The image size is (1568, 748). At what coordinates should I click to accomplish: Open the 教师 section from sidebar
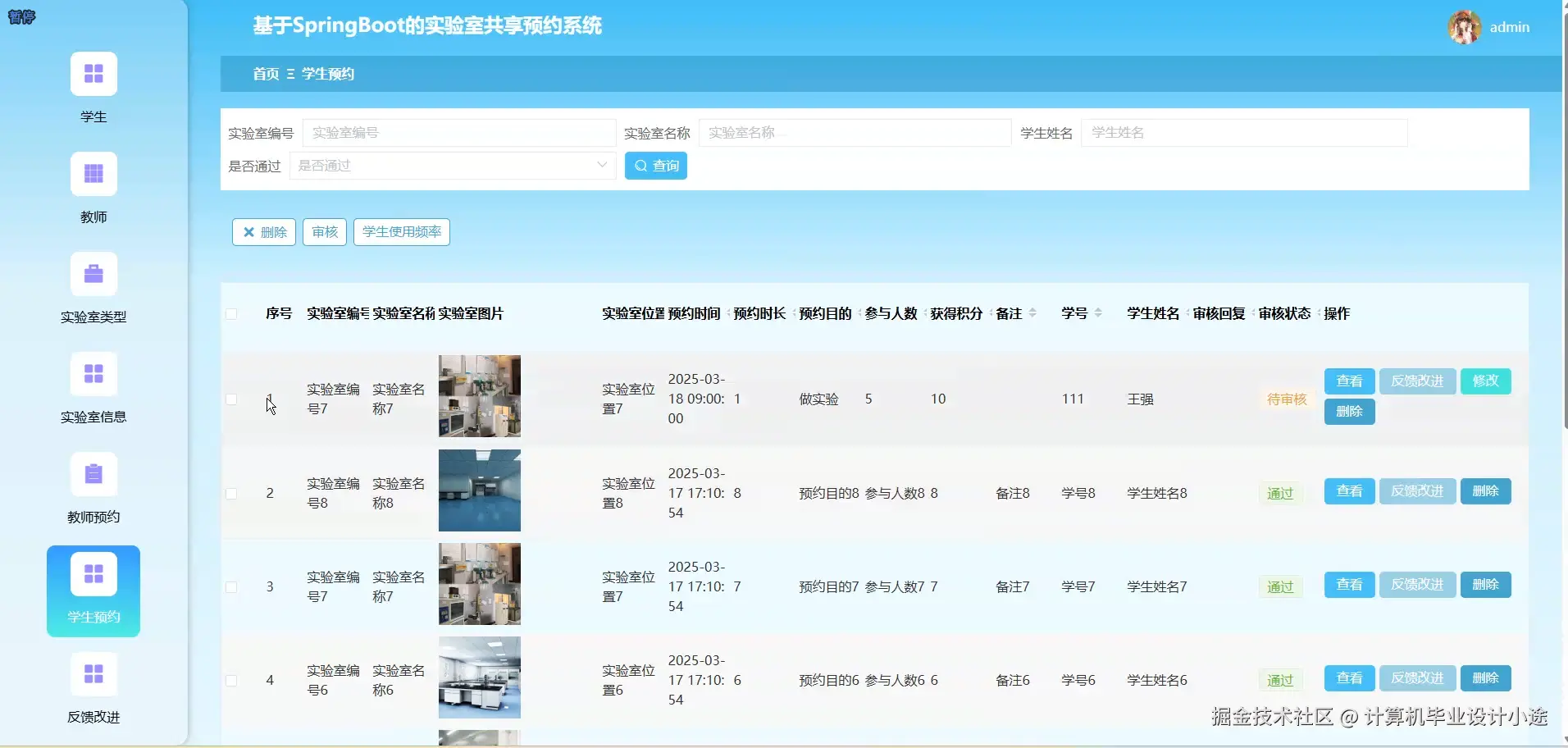tap(93, 173)
